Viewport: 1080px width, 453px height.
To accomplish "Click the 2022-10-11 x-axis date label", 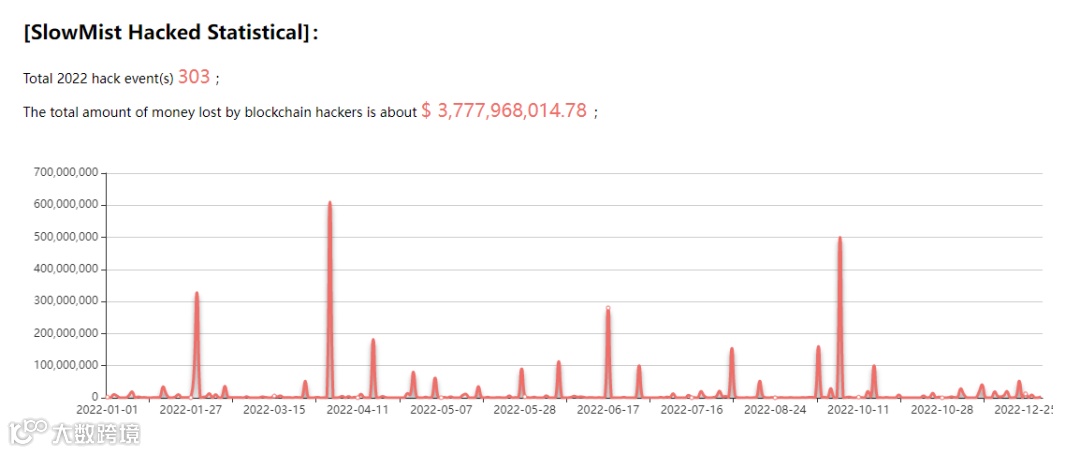I will click(858, 410).
